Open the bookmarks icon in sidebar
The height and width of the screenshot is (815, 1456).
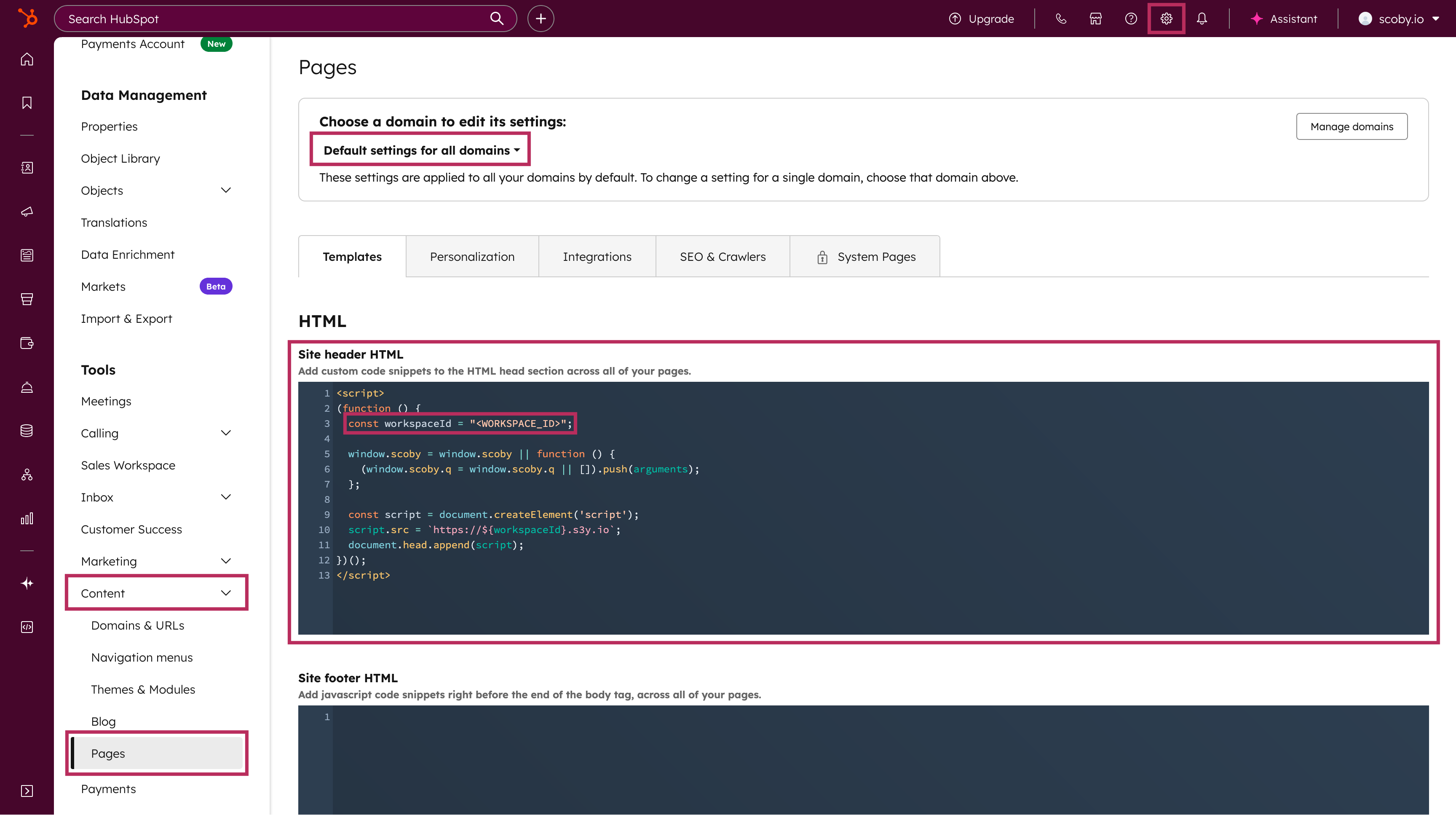point(27,102)
